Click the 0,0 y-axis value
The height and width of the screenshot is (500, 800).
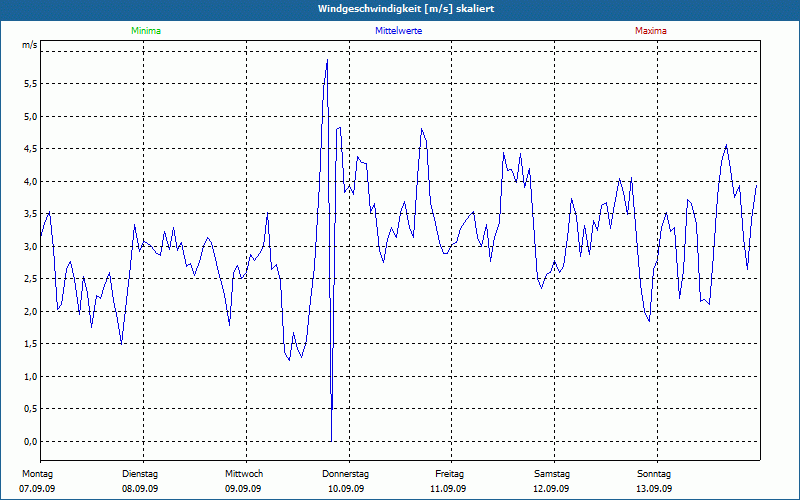pos(31,442)
